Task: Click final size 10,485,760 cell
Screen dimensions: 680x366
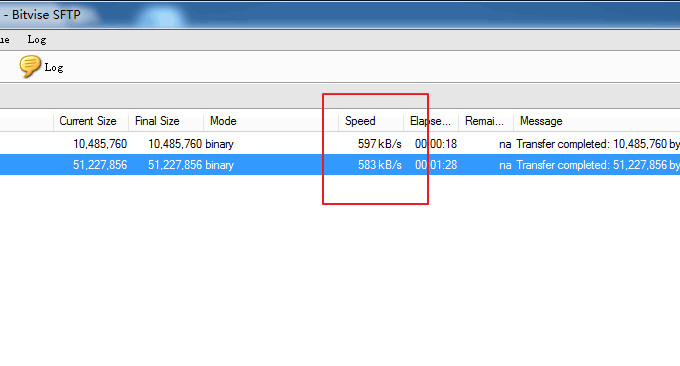Action: click(175, 144)
